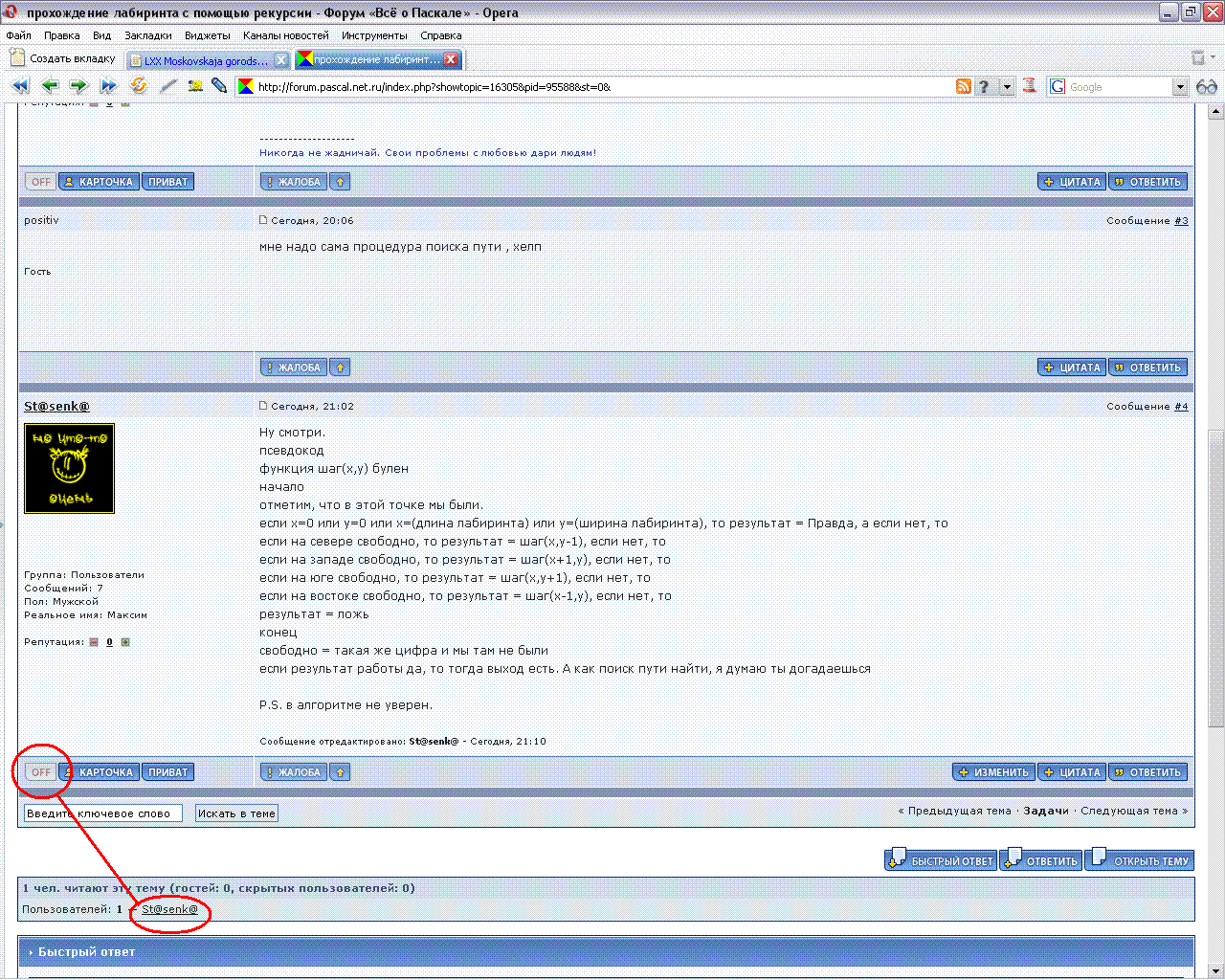Viewport: 1225px width, 980px height.
Task: Open the RSS feed icon in address bar
Action: 964,86
